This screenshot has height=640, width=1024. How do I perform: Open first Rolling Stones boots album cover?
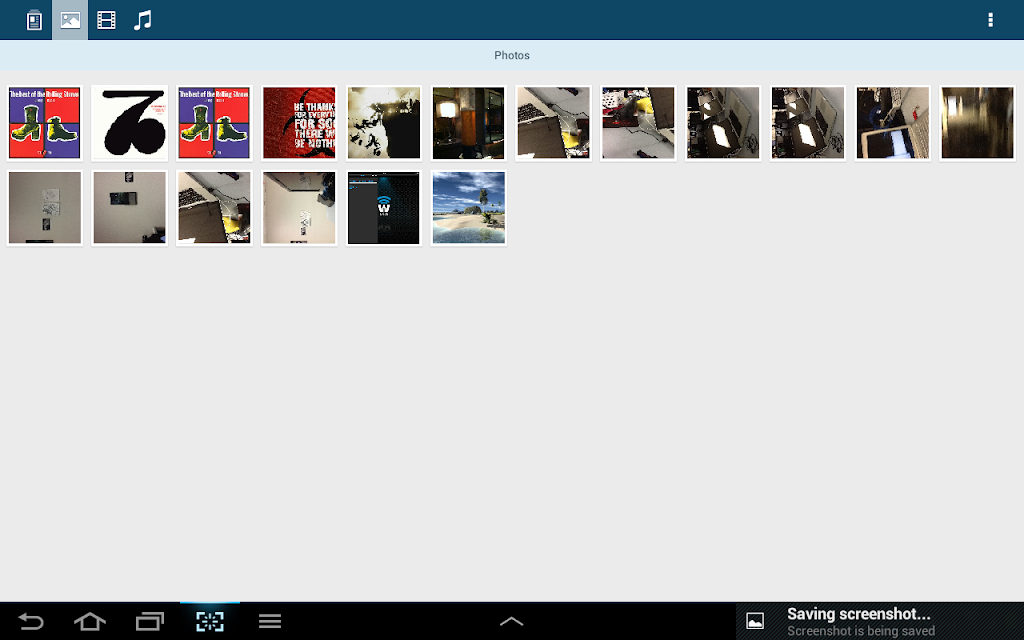point(44,123)
